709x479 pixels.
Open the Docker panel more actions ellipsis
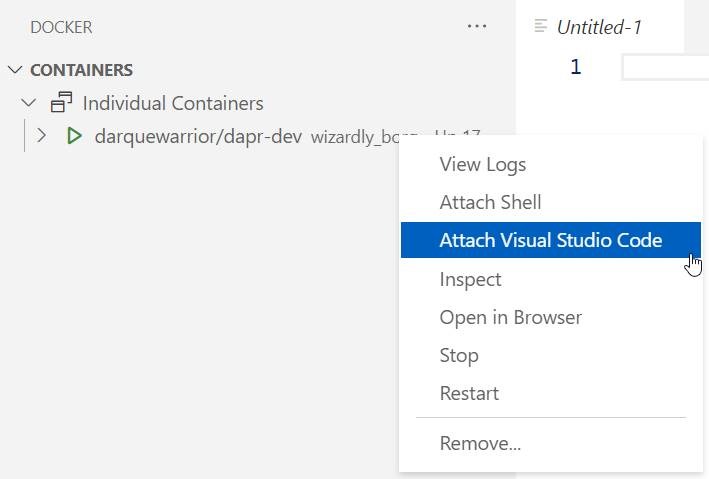[x=477, y=26]
